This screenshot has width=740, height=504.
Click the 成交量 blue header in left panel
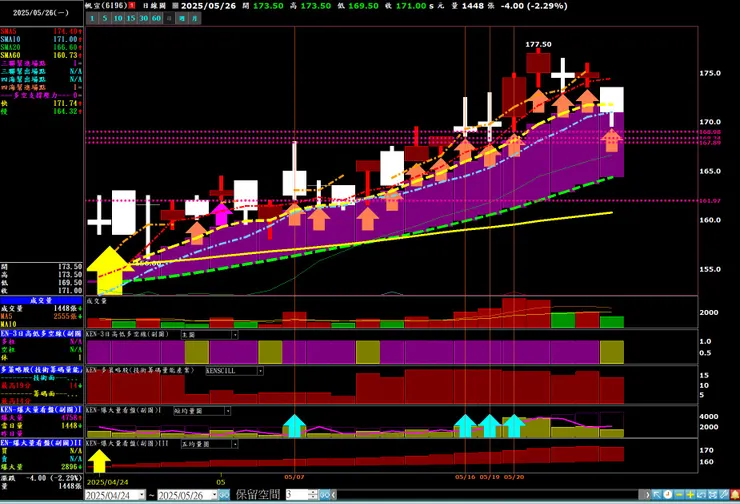(x=42, y=300)
